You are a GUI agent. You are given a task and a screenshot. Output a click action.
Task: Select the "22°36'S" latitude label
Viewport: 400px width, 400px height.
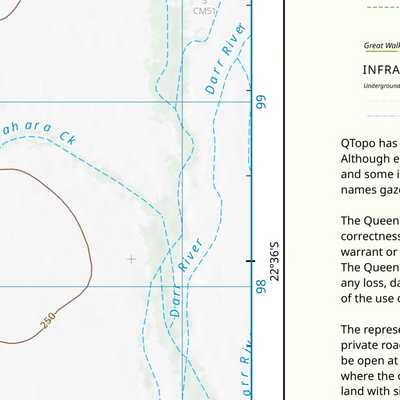274,262
